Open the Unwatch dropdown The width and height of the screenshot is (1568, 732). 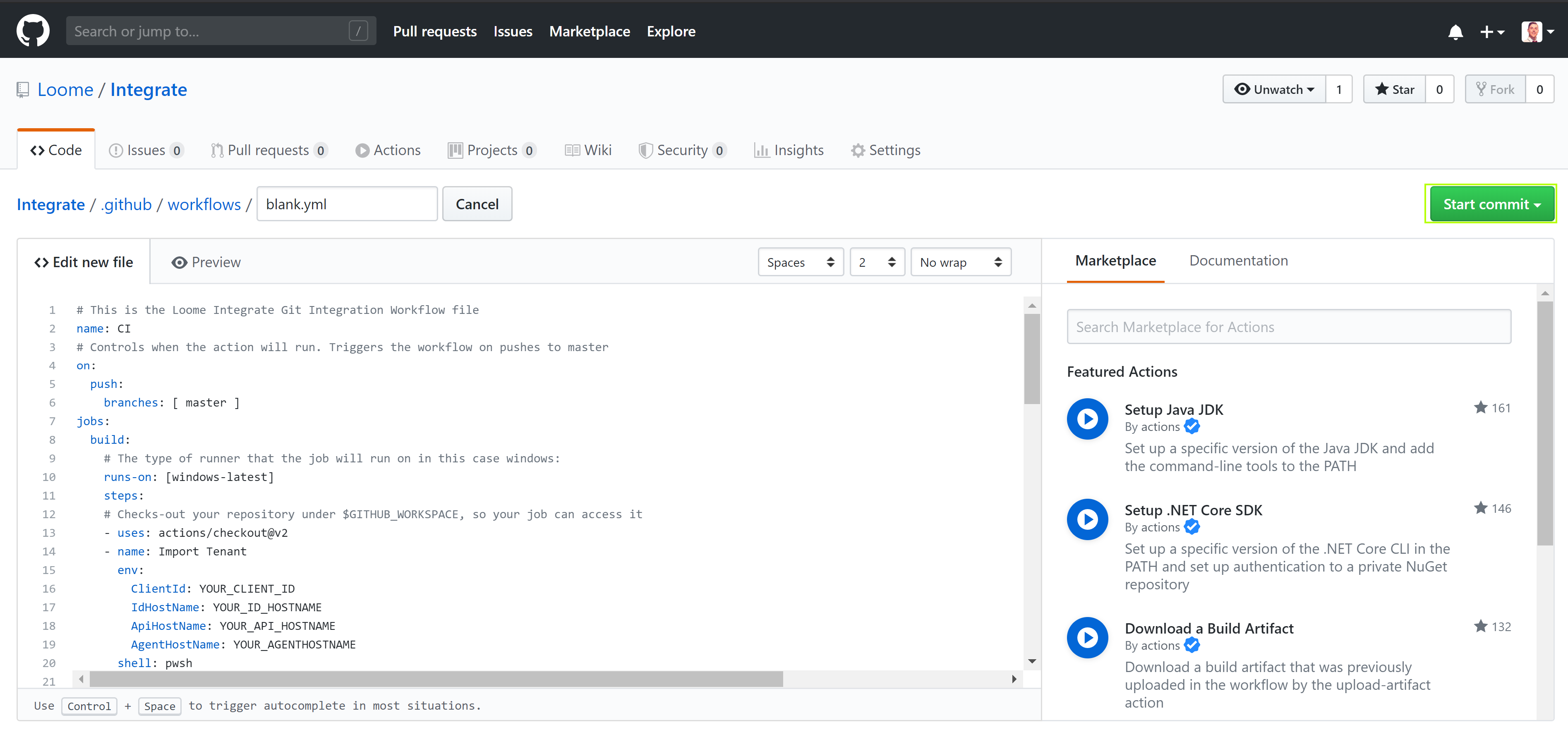pos(1274,89)
